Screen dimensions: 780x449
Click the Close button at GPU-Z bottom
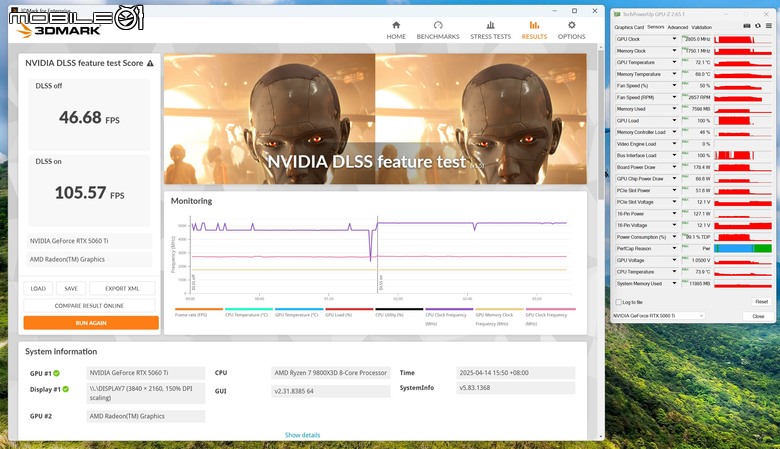point(758,316)
